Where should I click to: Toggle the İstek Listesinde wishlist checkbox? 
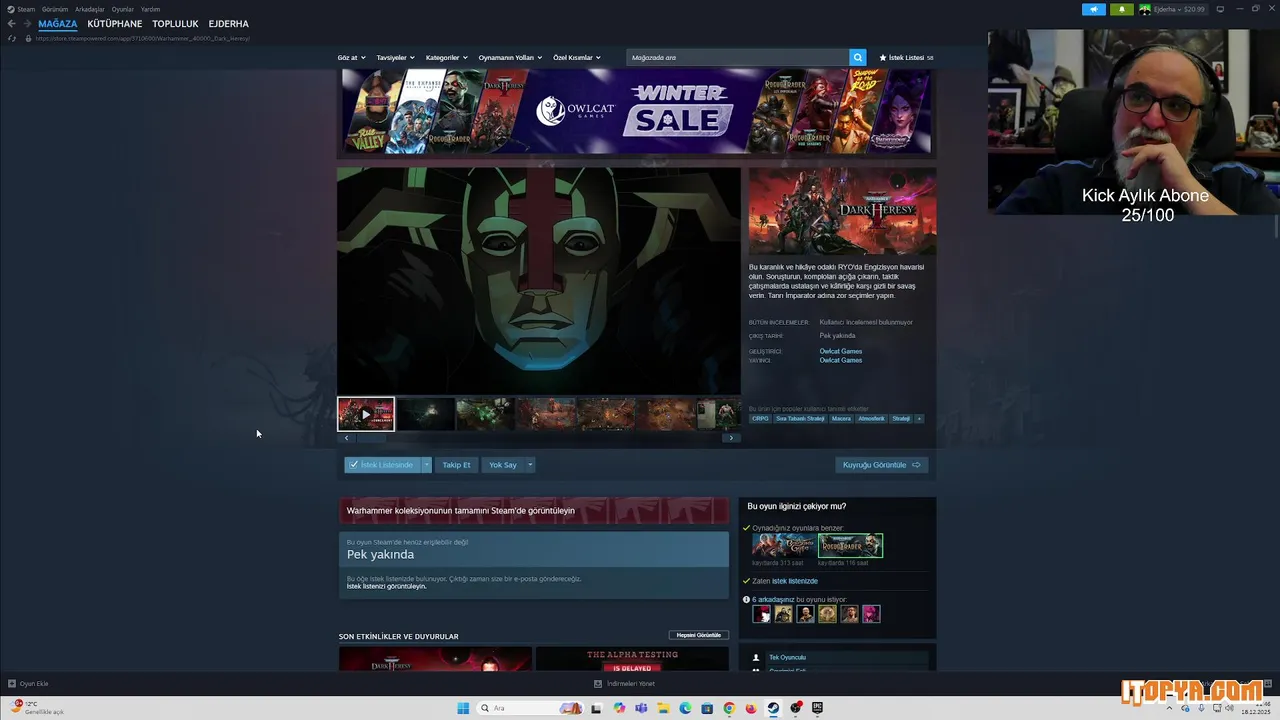(354, 465)
